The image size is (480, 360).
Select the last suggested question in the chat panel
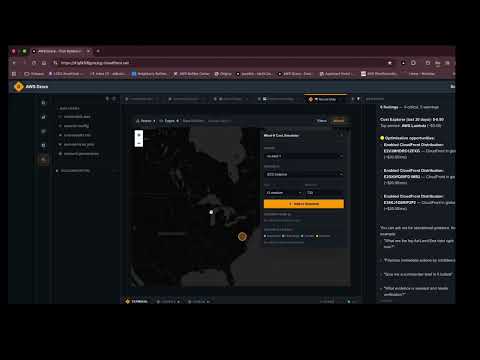(x=416, y=291)
